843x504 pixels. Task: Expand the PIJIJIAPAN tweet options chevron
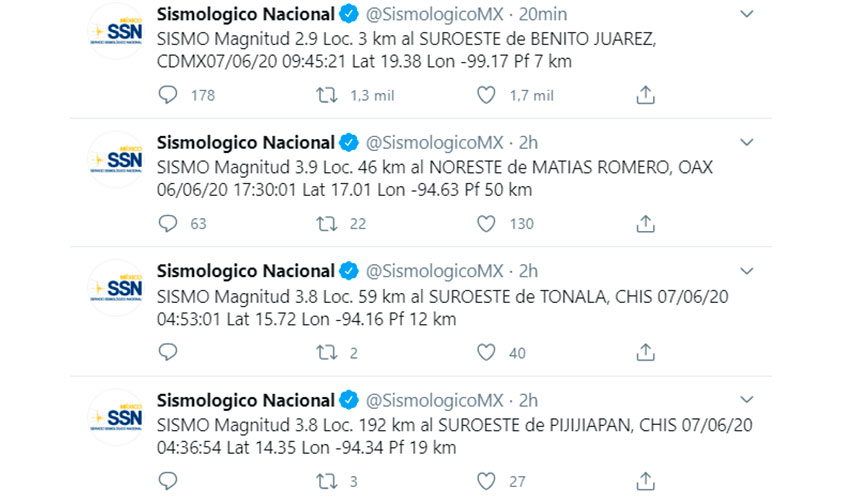[746, 400]
